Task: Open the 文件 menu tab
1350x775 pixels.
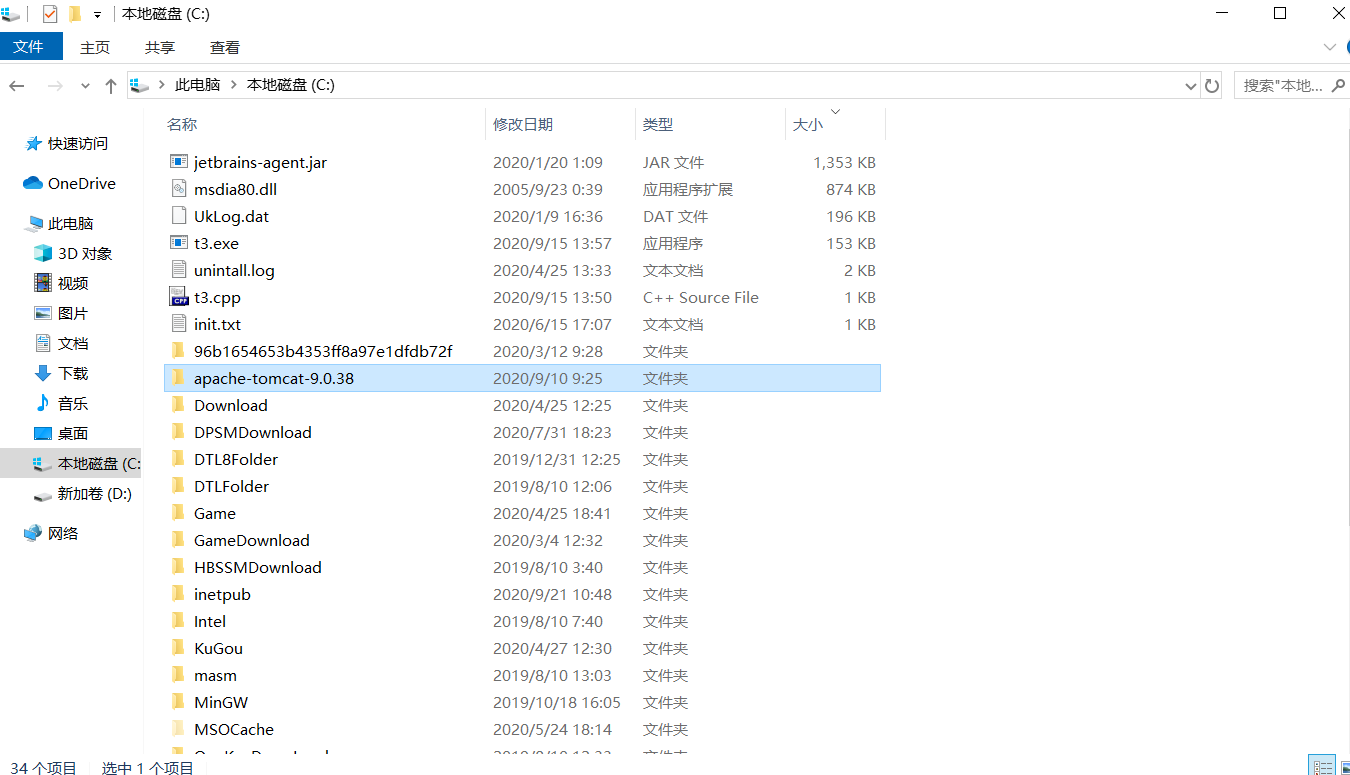Action: pyautogui.click(x=30, y=47)
